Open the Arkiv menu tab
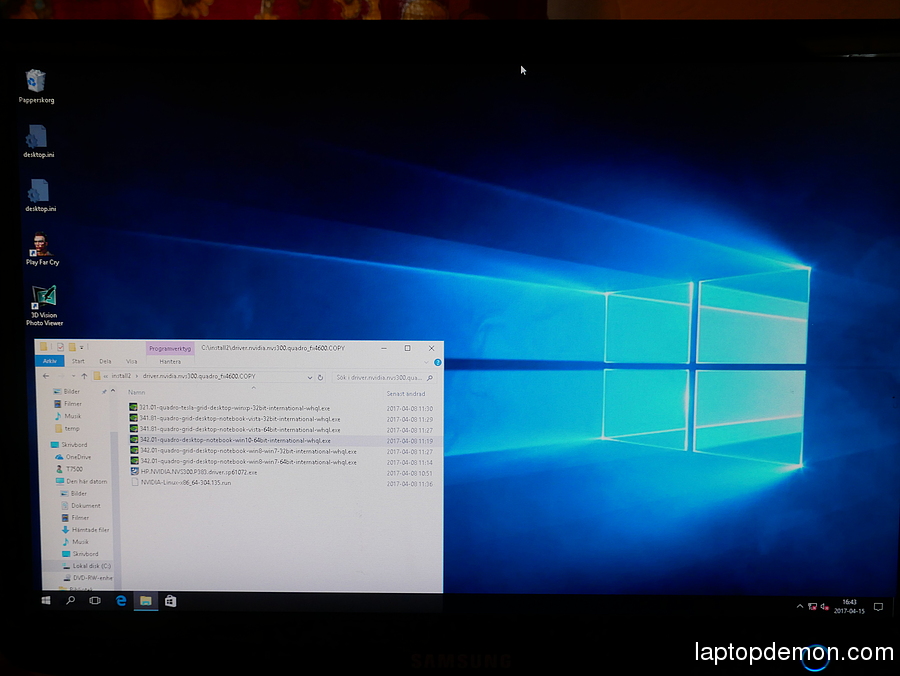 (48, 361)
